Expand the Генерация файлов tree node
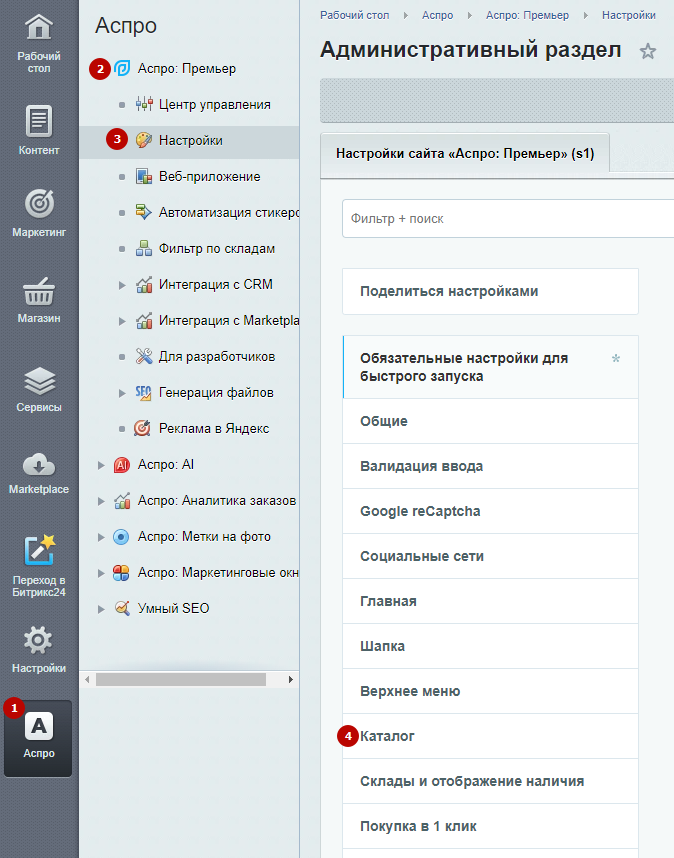 click(122, 393)
